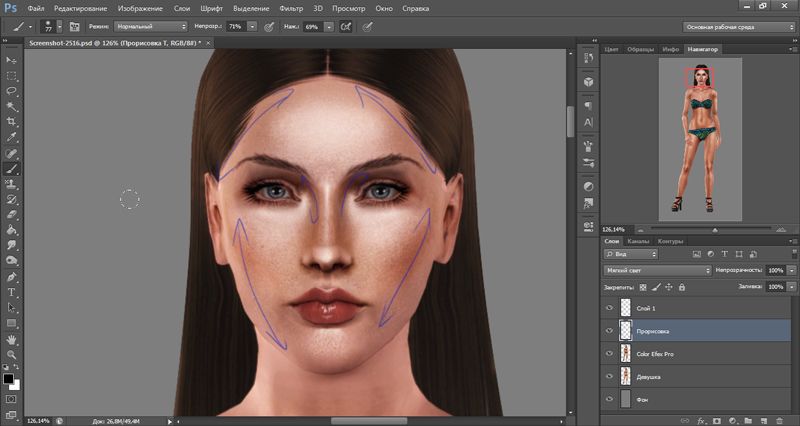Open the Редактирование menu
The image size is (800, 426).
coord(81,9)
